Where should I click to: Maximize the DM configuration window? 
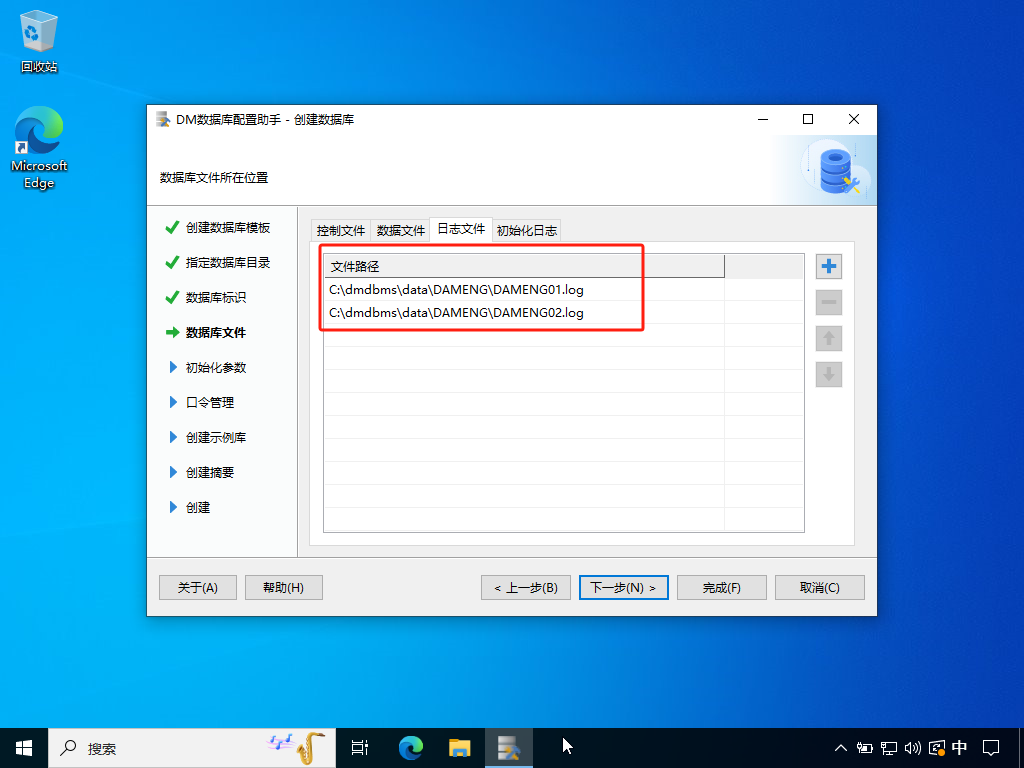808,119
